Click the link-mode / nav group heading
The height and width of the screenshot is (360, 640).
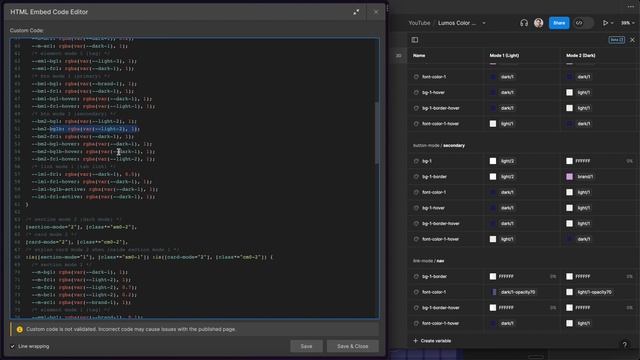(429, 261)
